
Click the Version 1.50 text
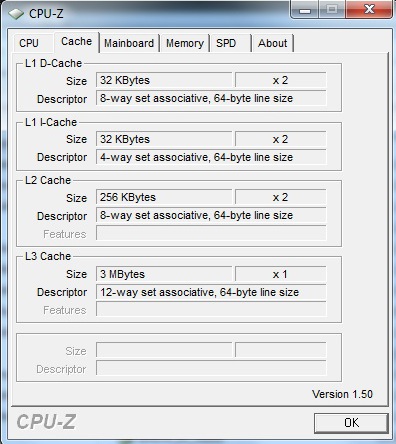click(x=342, y=394)
